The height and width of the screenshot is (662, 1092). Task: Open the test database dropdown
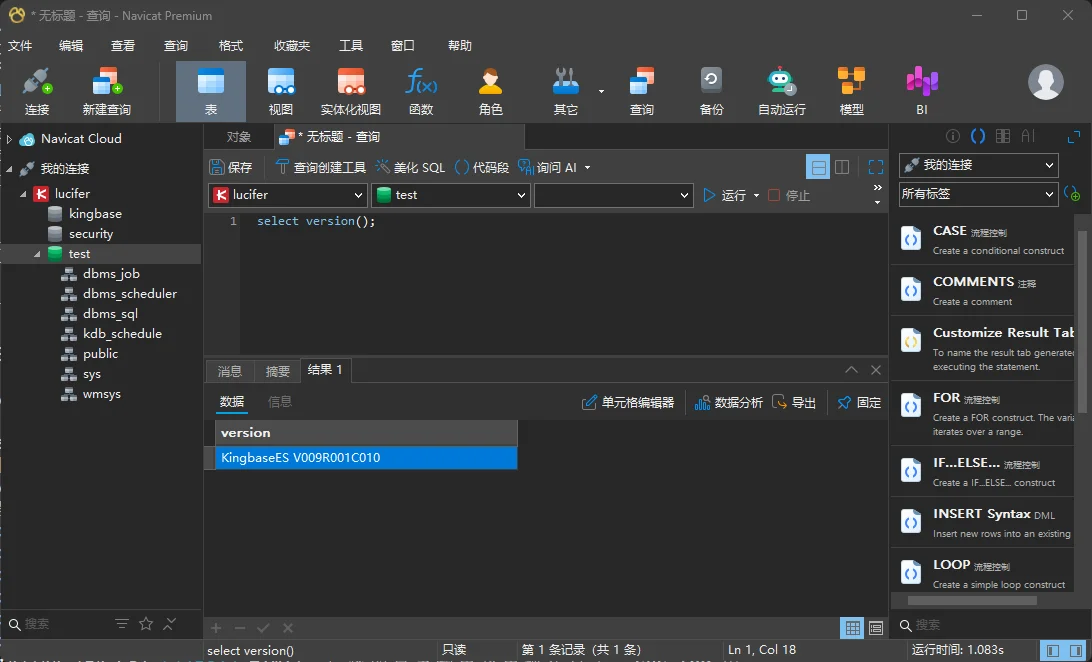pos(450,195)
